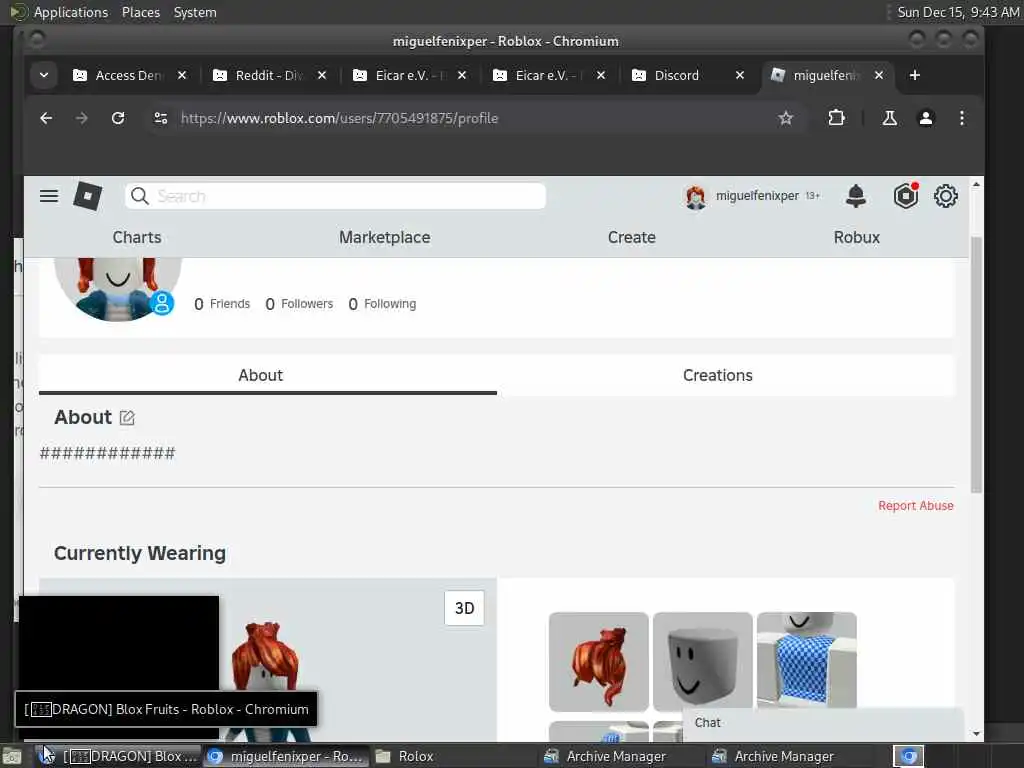Open the Roblox hamburger navigation menu
This screenshot has width=1024, height=768.
(49, 196)
